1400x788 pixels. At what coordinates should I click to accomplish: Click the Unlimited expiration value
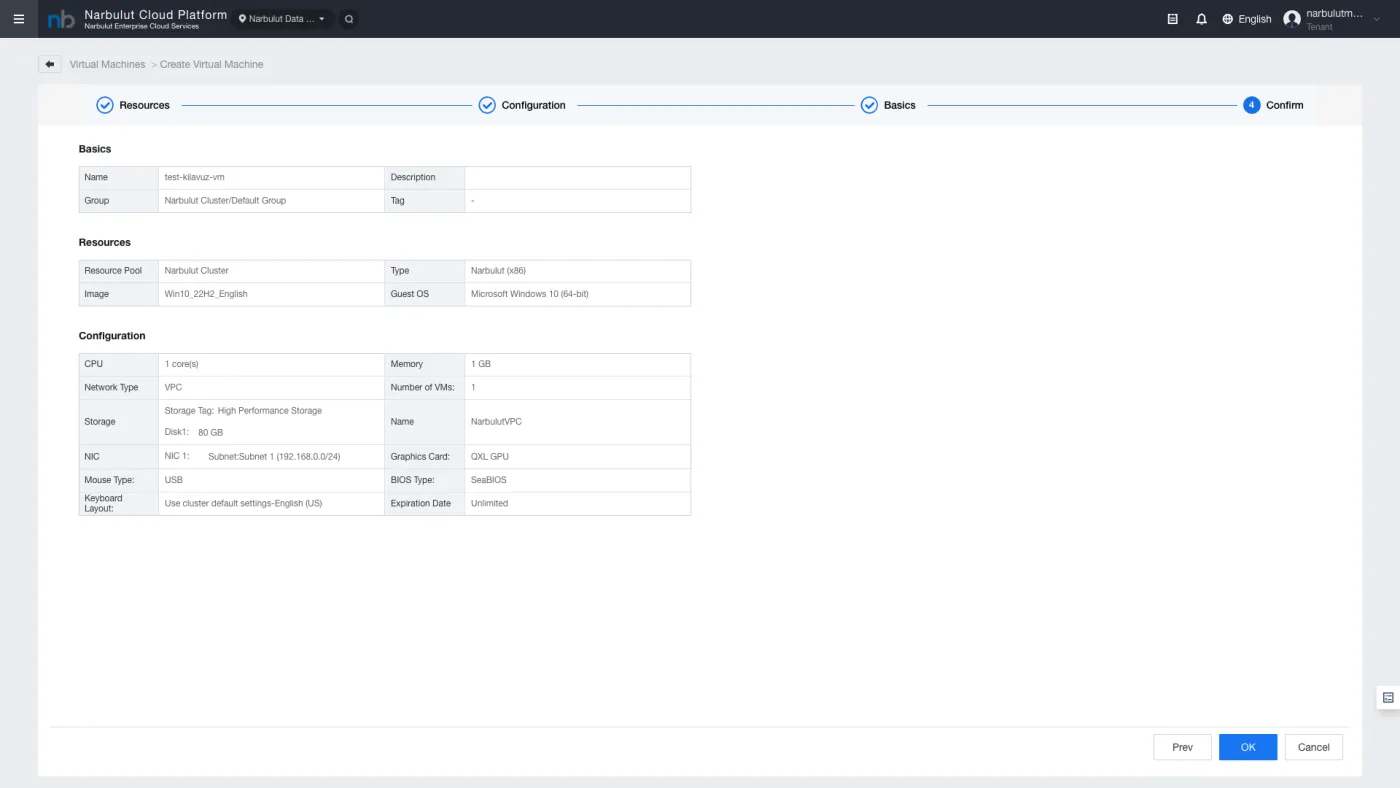[490, 503]
